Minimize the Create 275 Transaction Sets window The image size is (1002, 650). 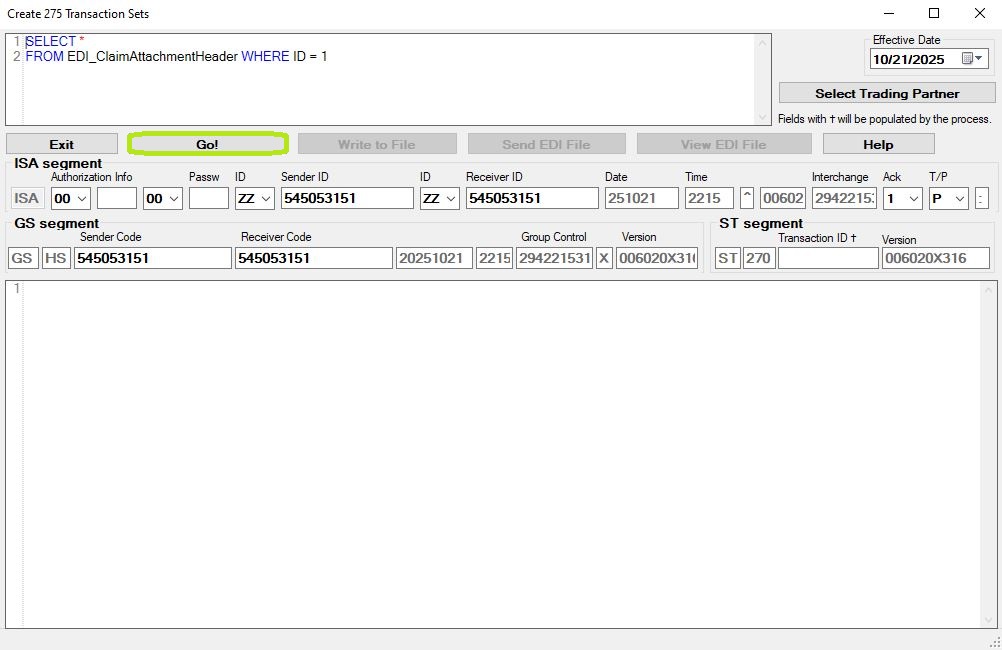889,13
